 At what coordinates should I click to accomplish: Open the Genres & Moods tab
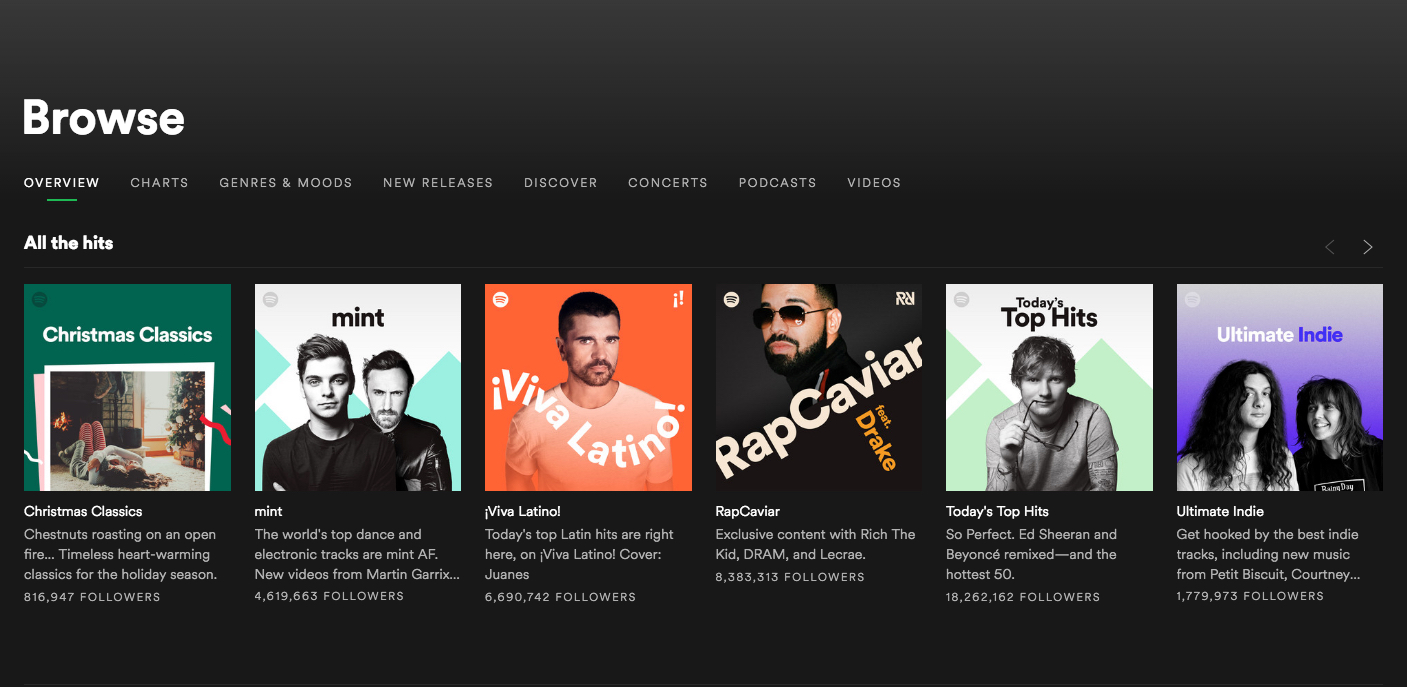[x=286, y=183]
